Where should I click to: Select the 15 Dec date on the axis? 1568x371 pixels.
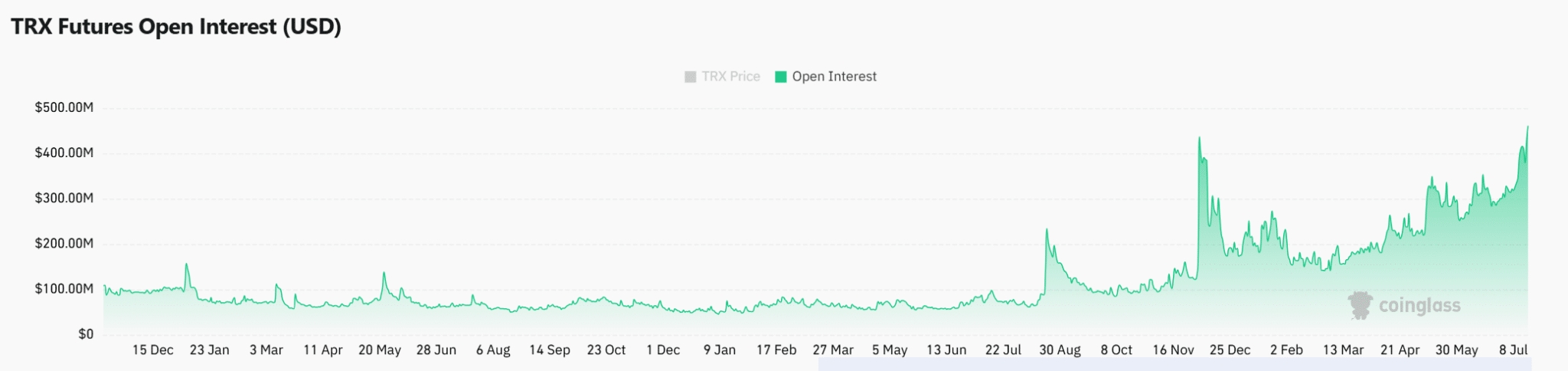point(153,350)
